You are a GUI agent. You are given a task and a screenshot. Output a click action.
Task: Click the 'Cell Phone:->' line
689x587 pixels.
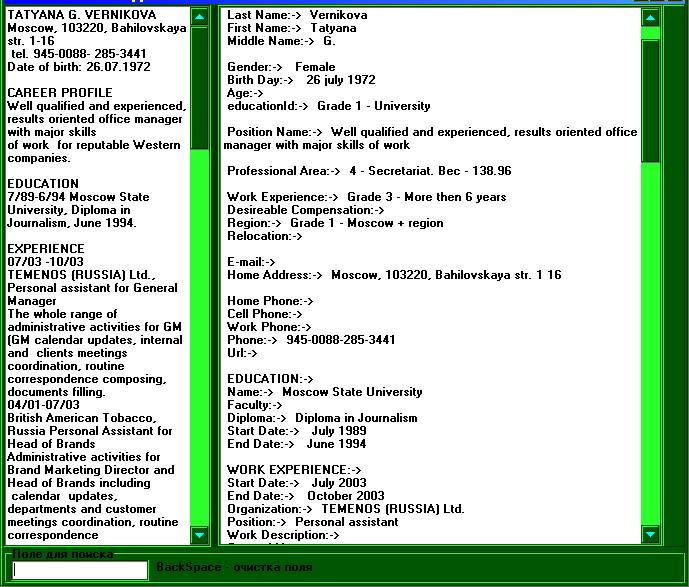(265, 314)
